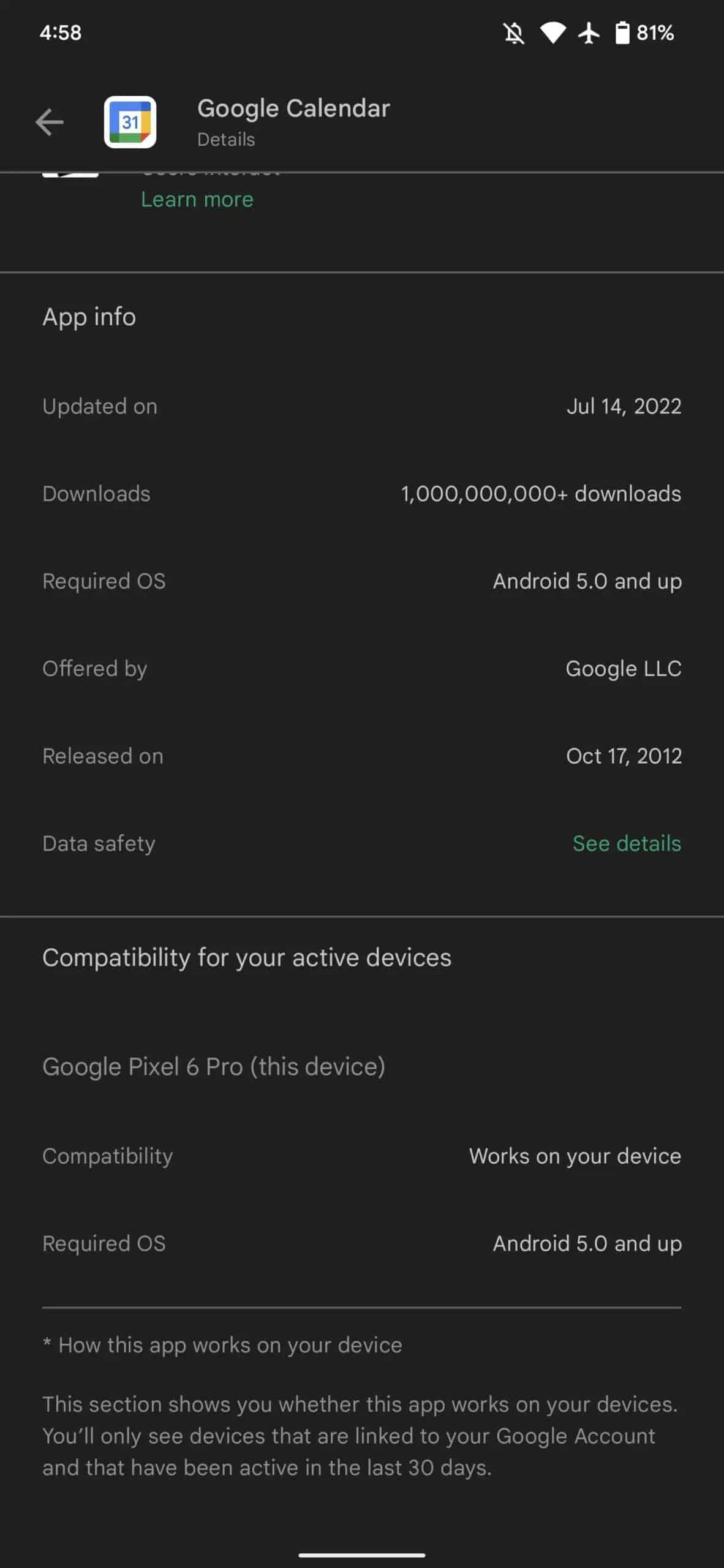
Task: Tap the airplane mode icon
Action: pyautogui.click(x=589, y=32)
